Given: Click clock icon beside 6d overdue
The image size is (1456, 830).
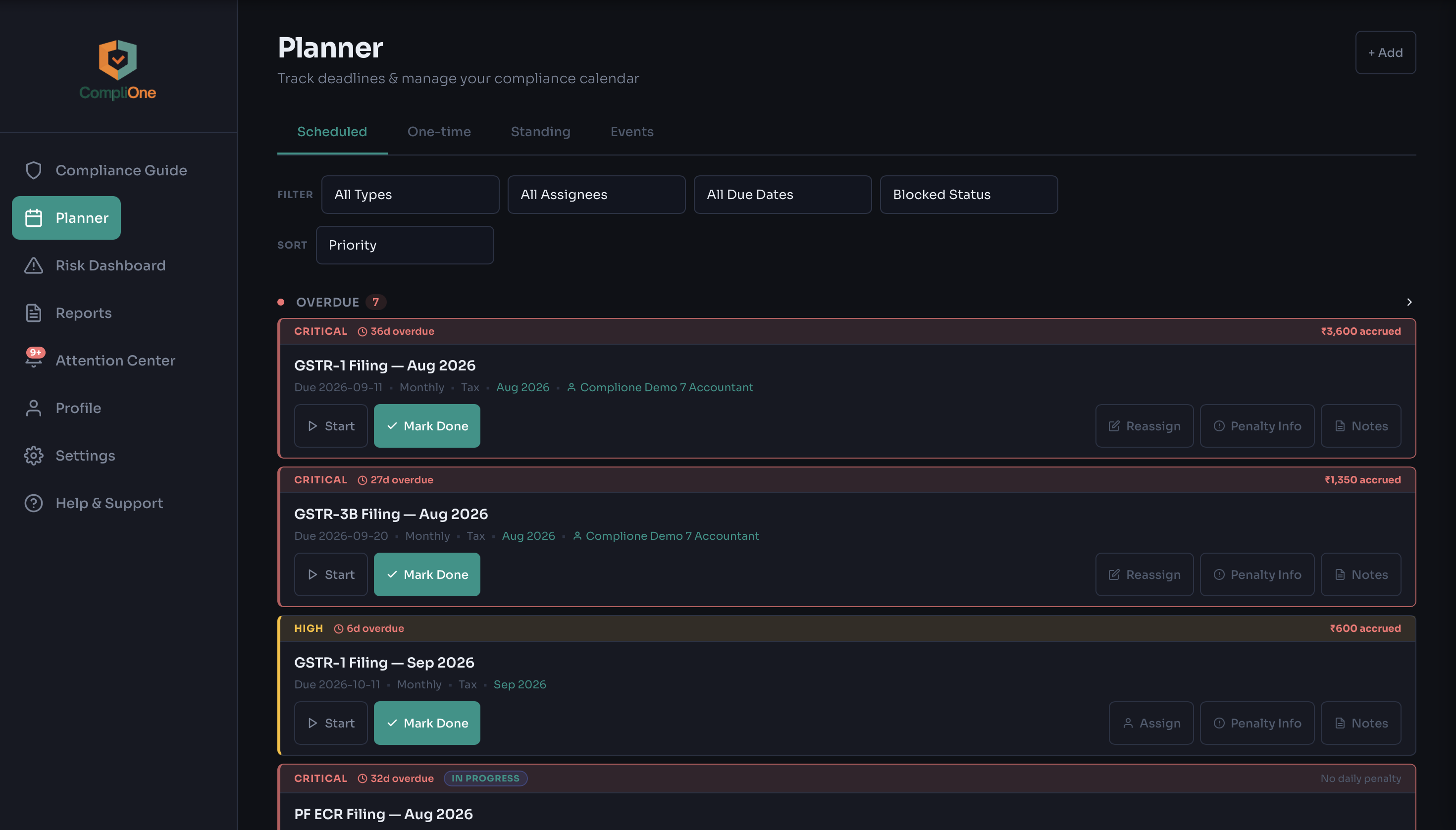Looking at the screenshot, I should [x=338, y=629].
